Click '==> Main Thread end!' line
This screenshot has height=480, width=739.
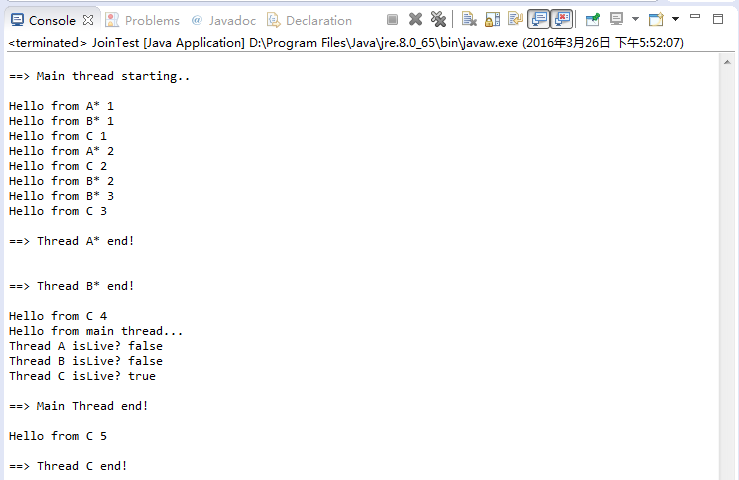click(x=79, y=406)
